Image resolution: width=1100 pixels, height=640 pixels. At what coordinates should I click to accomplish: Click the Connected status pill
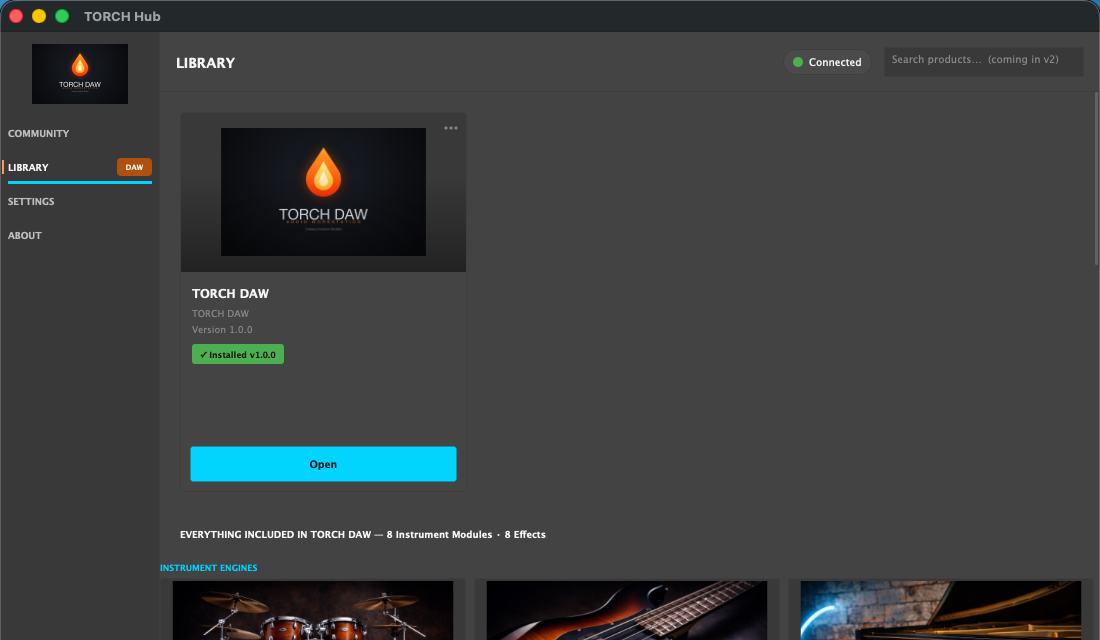pyautogui.click(x=827, y=62)
